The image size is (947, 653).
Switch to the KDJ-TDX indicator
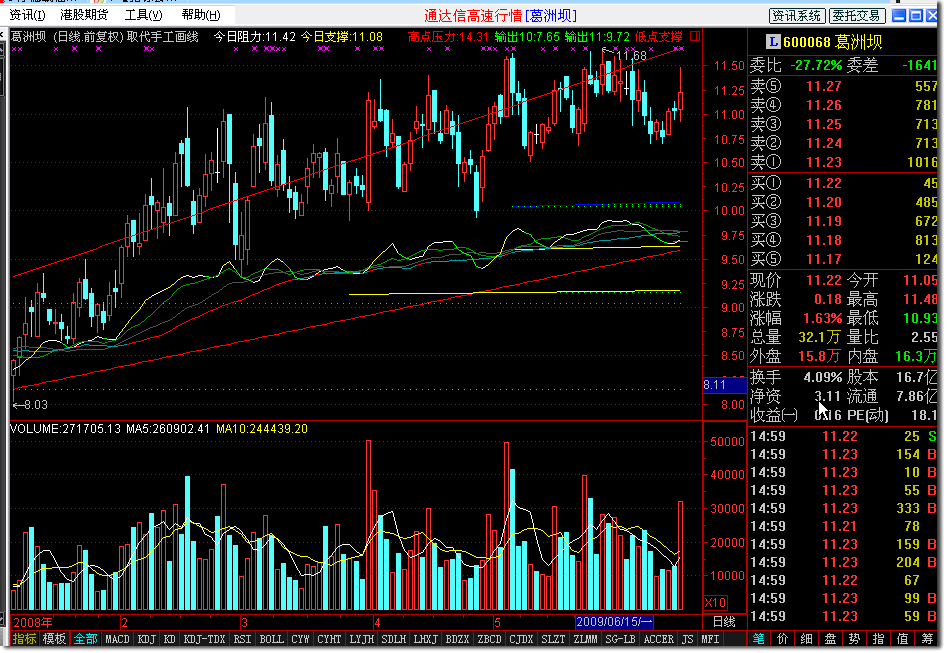point(204,639)
